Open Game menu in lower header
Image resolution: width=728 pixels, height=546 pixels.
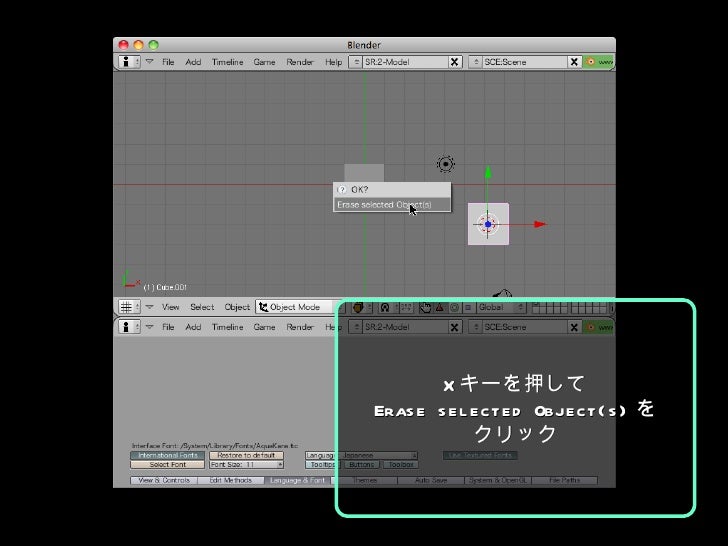click(264, 327)
